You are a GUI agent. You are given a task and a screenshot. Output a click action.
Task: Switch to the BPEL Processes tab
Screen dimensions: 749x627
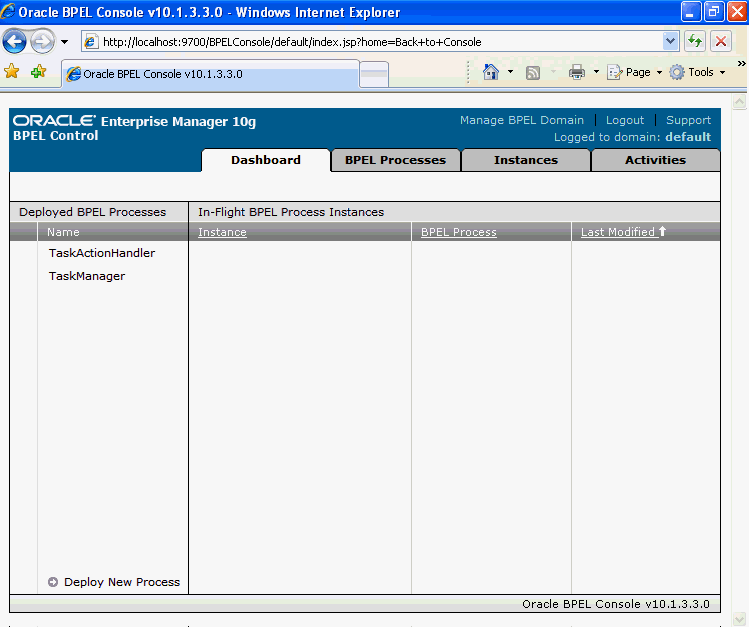coord(396,160)
